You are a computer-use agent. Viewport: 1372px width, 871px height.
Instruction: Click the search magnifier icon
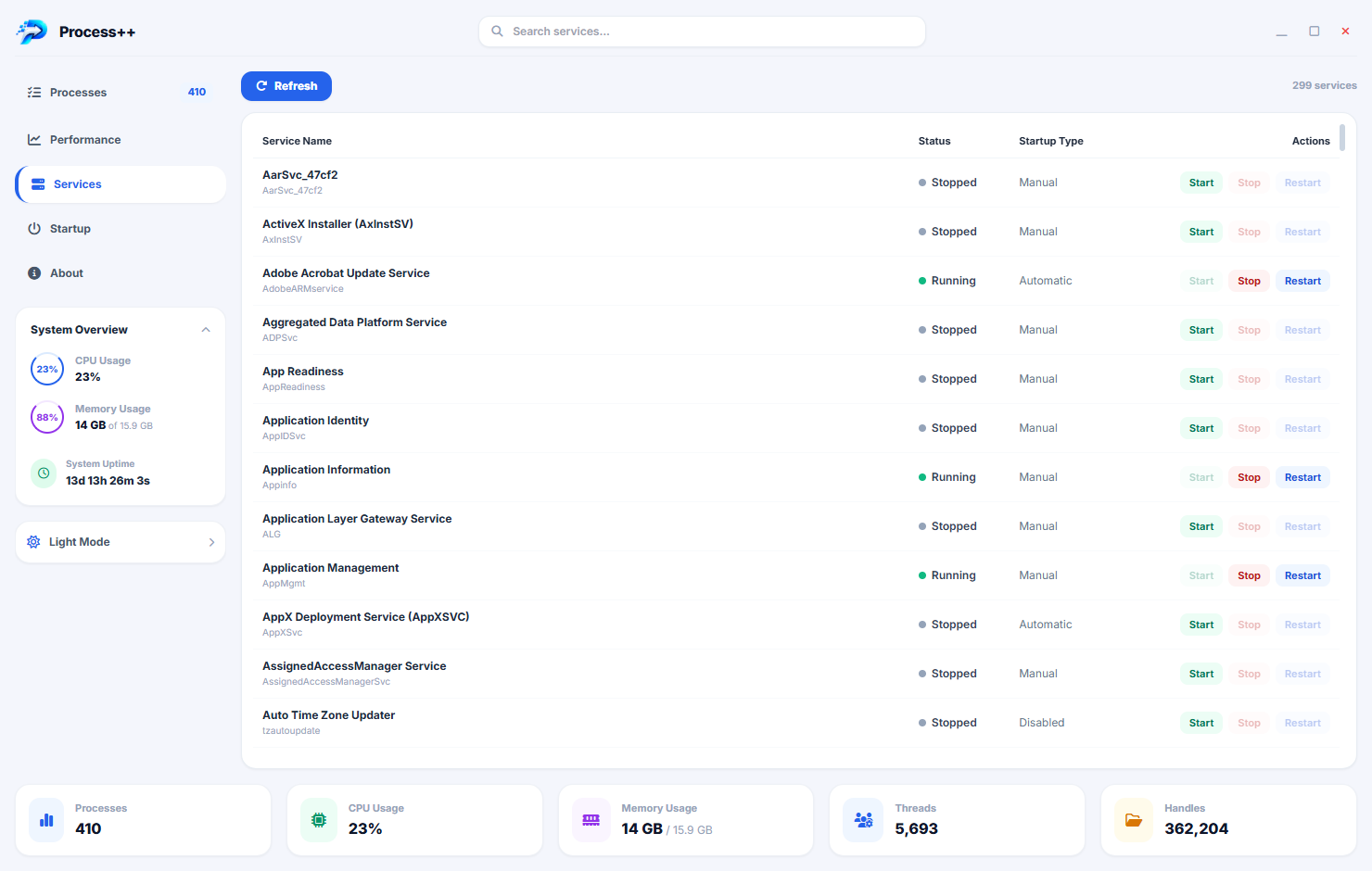(x=498, y=32)
